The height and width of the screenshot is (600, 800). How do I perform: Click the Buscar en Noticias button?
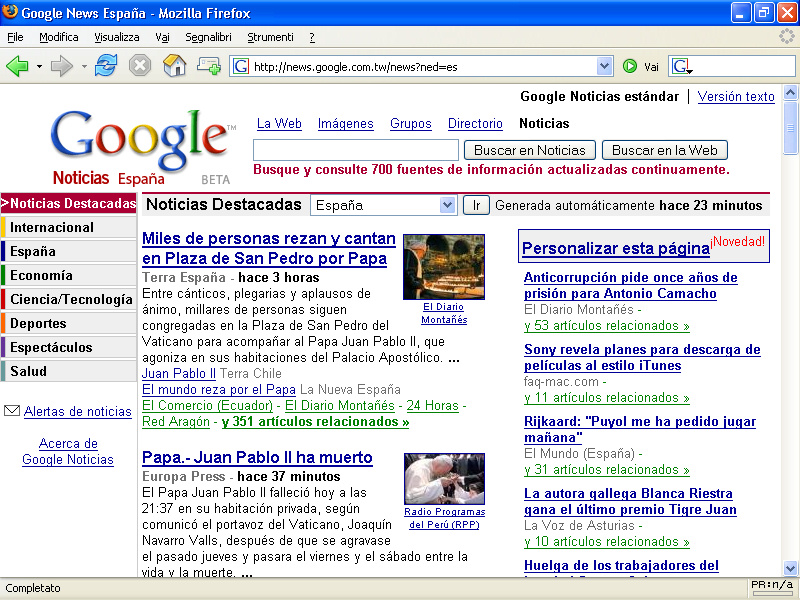tap(530, 150)
